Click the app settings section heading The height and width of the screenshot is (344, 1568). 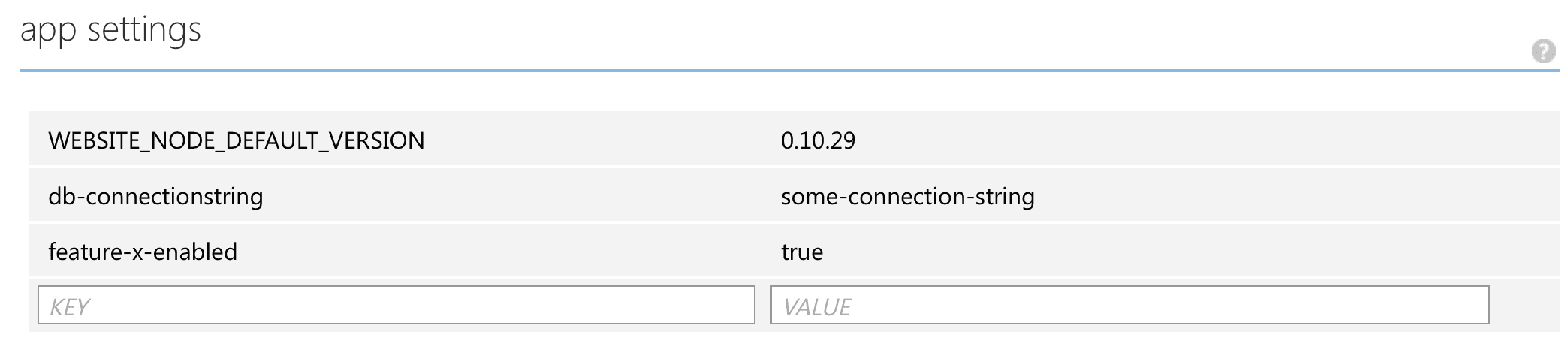coord(110,31)
